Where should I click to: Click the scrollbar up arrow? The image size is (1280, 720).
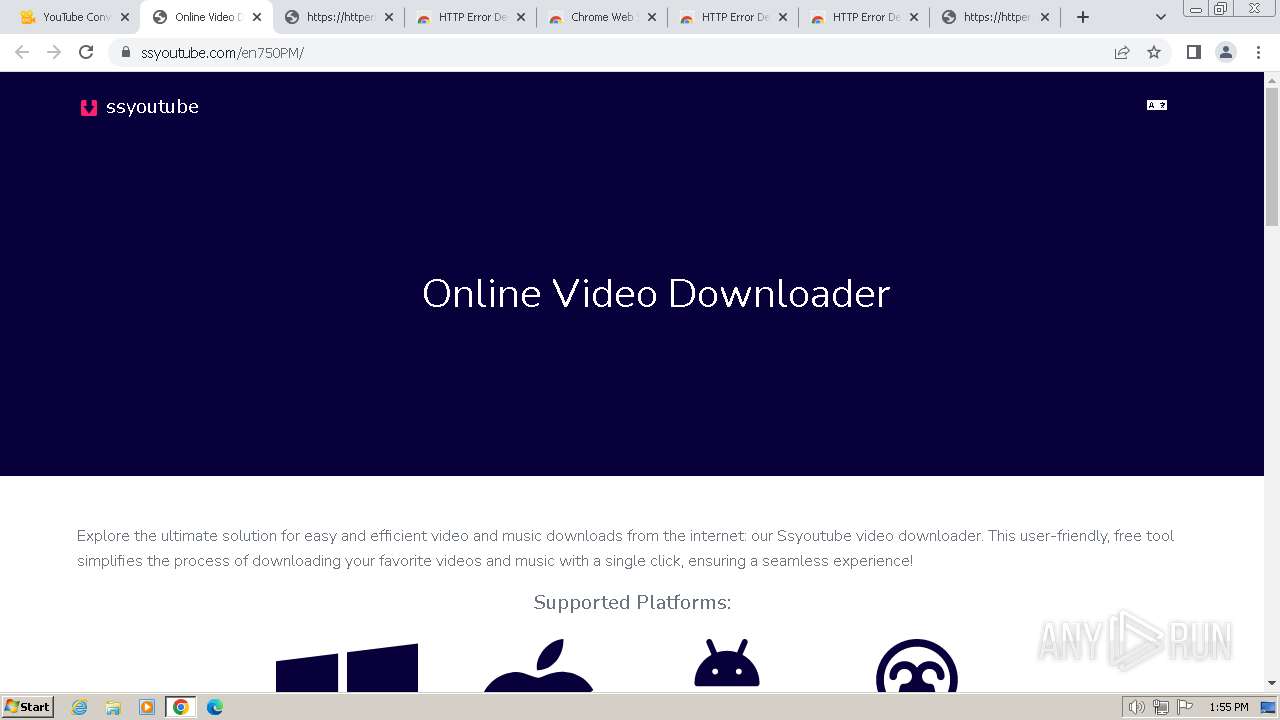click(x=1272, y=79)
